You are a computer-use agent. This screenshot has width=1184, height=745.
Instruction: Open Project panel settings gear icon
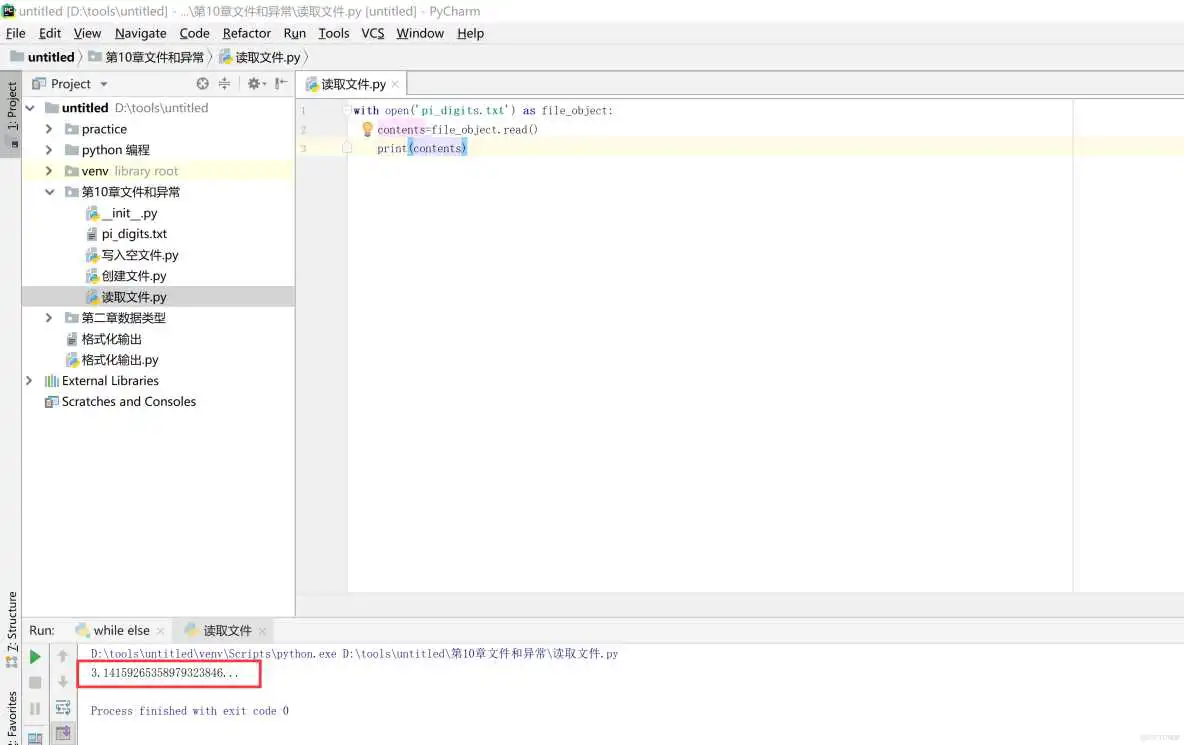(x=253, y=84)
